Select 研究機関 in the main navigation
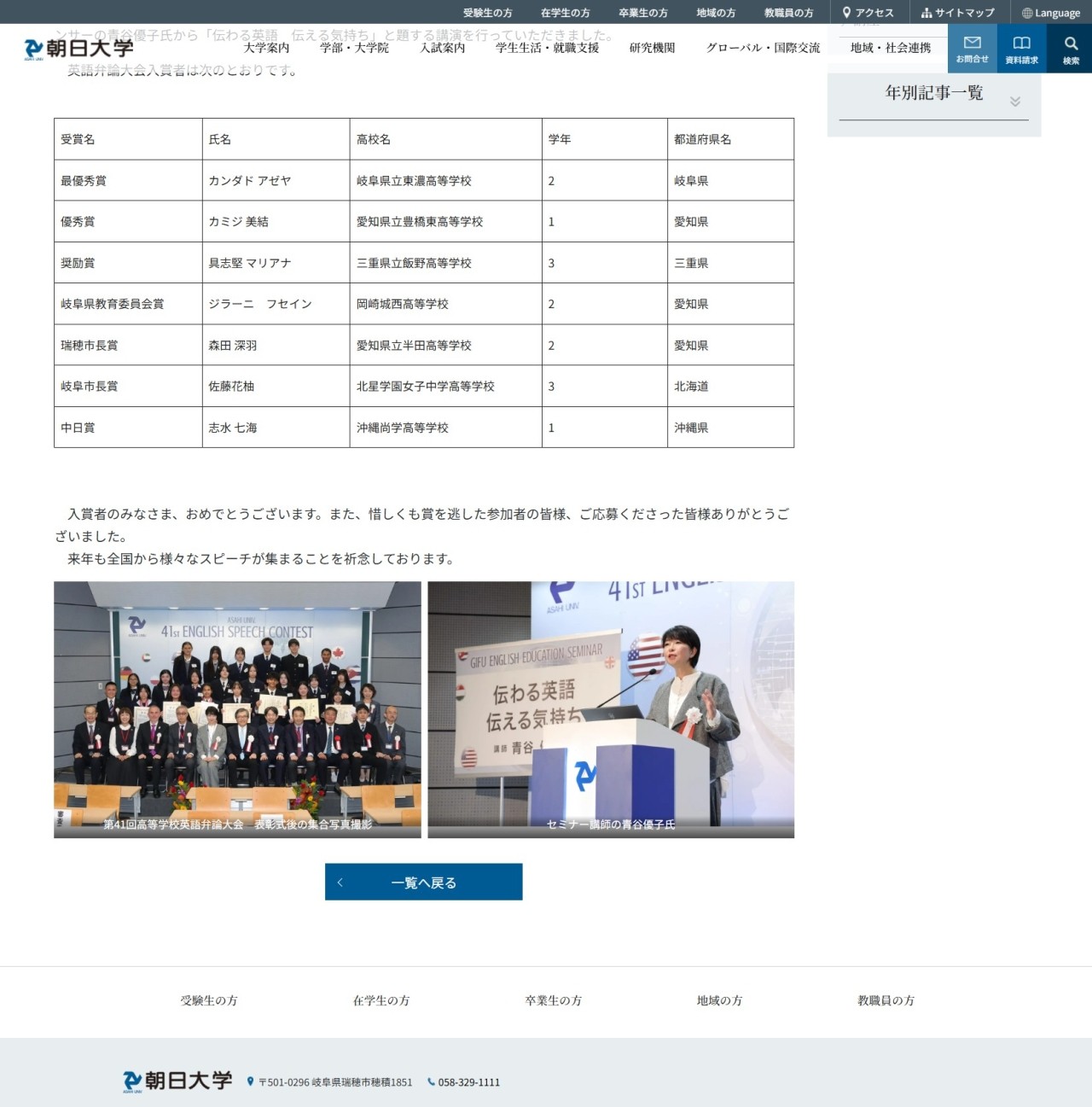The image size is (1092, 1107). 652,48
